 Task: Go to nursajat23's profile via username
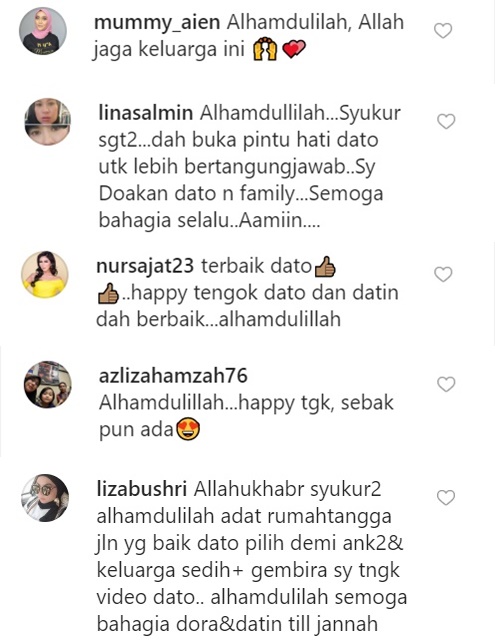145,266
